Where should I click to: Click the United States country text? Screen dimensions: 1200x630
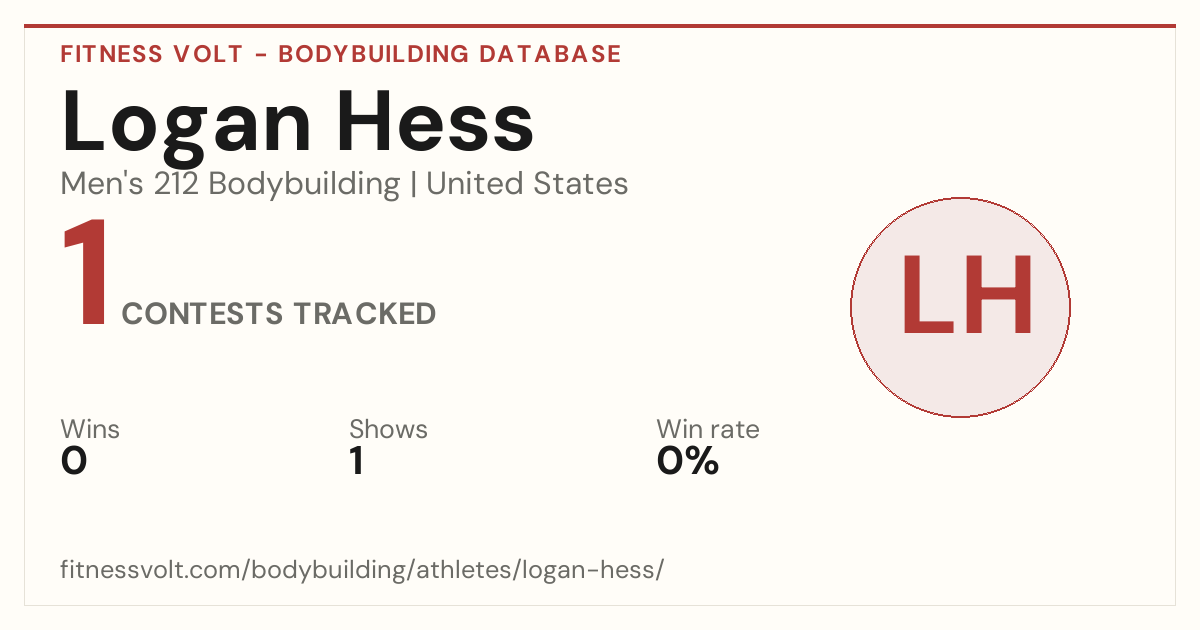click(x=527, y=184)
